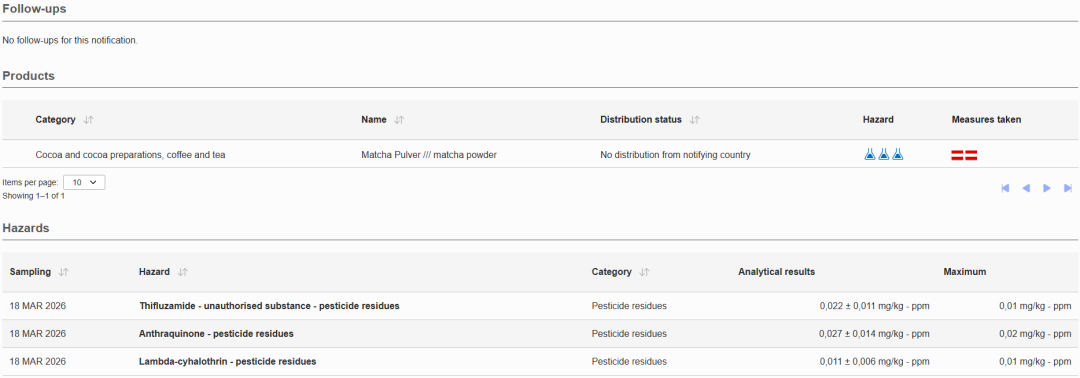
Task: Go to previous products page
Action: [x=1026, y=188]
